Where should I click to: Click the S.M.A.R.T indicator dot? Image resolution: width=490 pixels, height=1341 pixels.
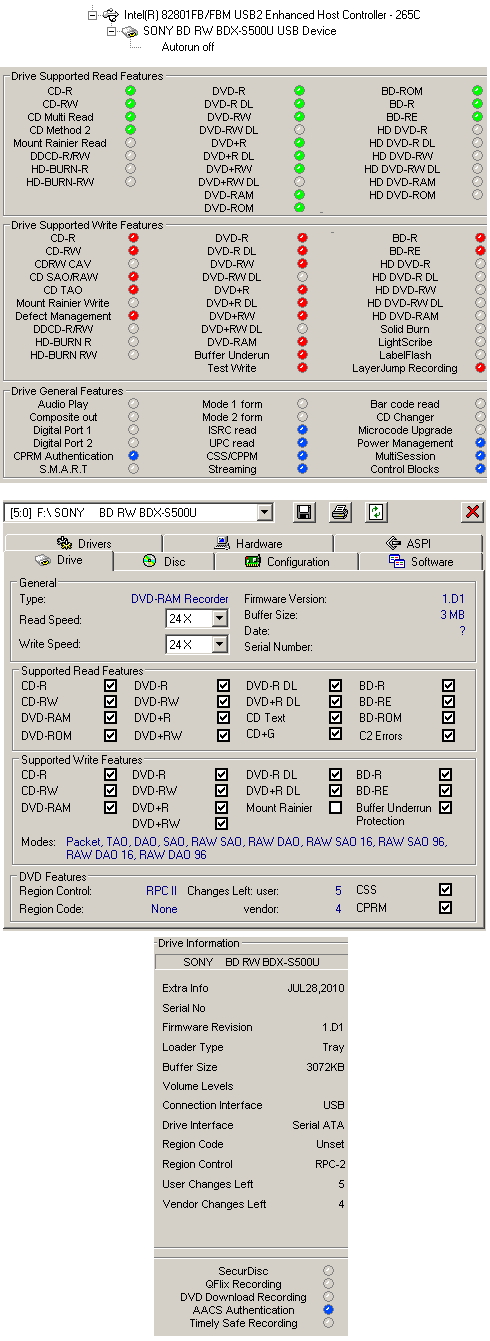point(133,469)
